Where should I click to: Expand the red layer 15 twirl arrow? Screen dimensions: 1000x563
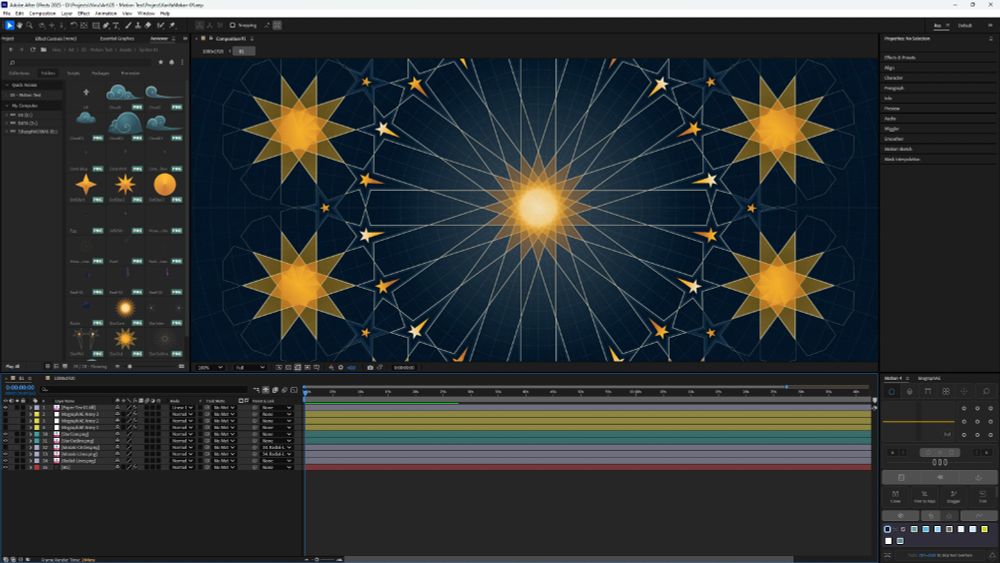[x=31, y=467]
